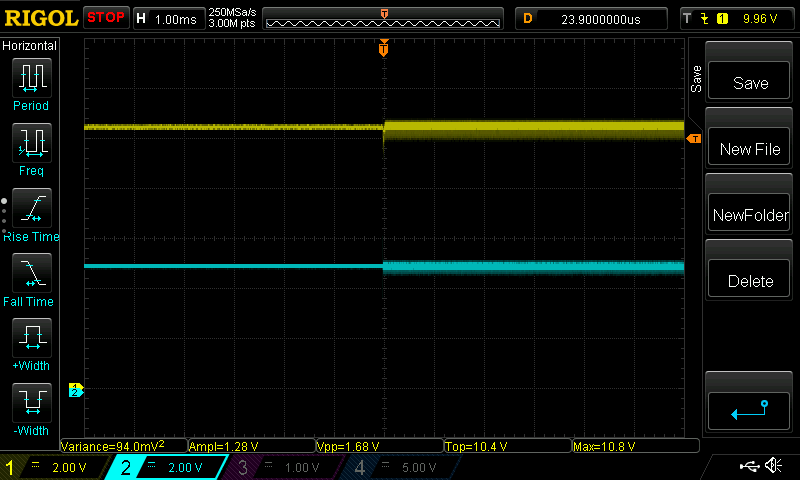Choose the Rise Time measurement icon
This screenshot has height=480, width=800.
32,208
